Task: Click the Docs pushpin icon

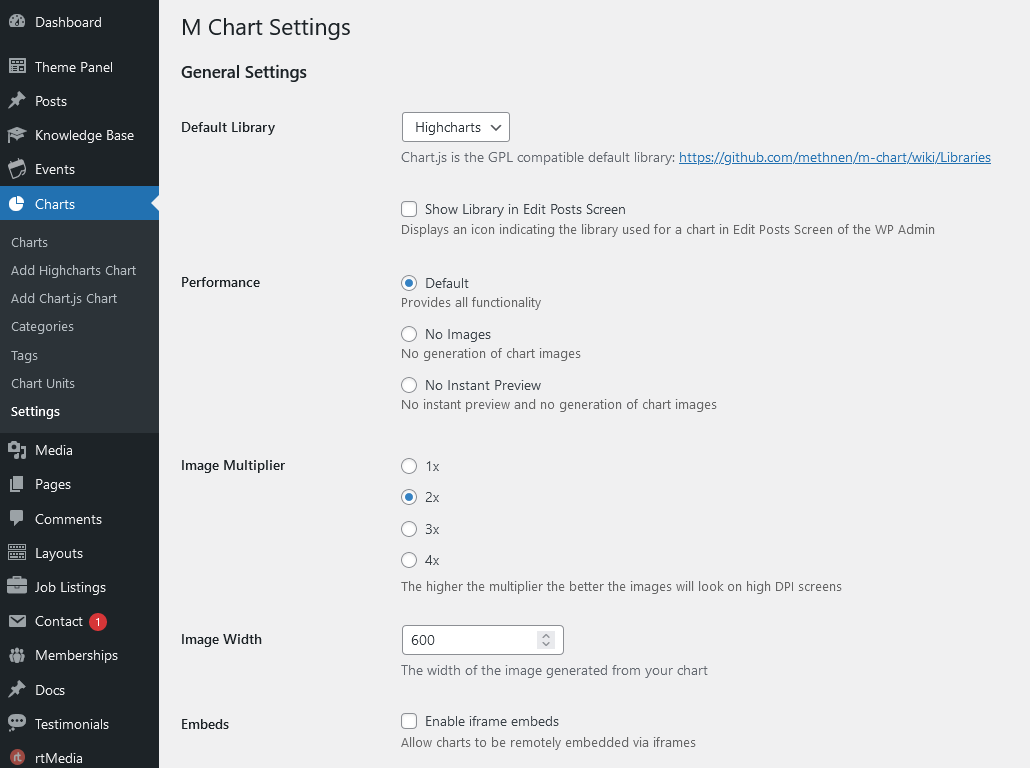Action: click(x=17, y=689)
